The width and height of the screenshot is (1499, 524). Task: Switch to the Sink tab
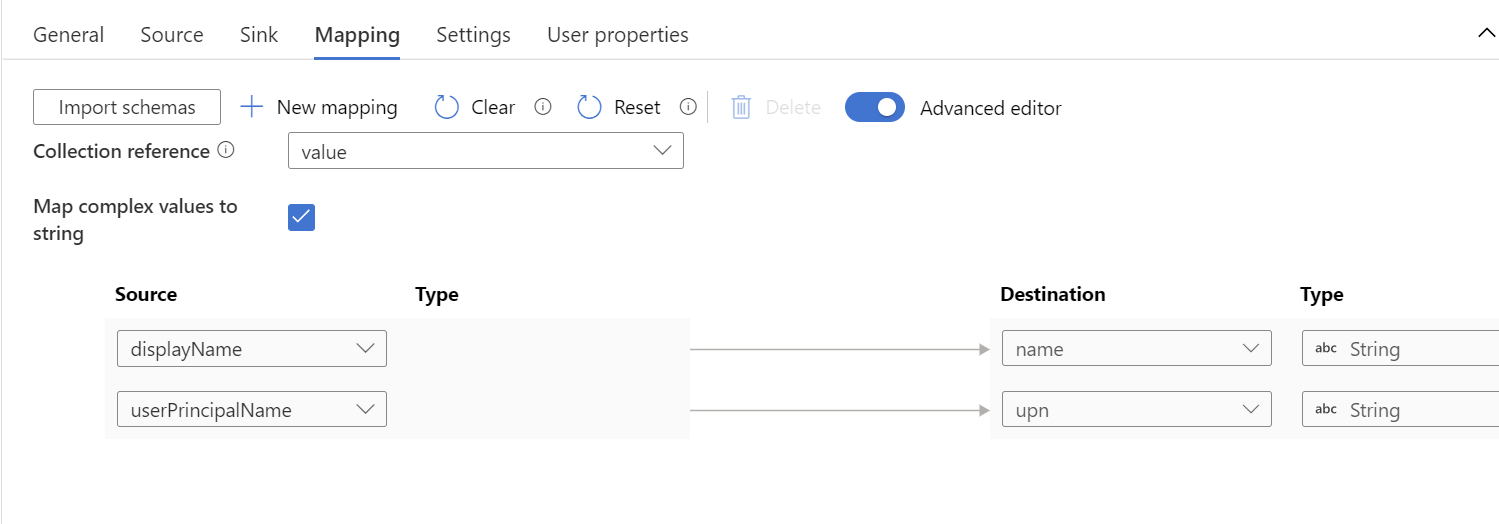tap(259, 35)
